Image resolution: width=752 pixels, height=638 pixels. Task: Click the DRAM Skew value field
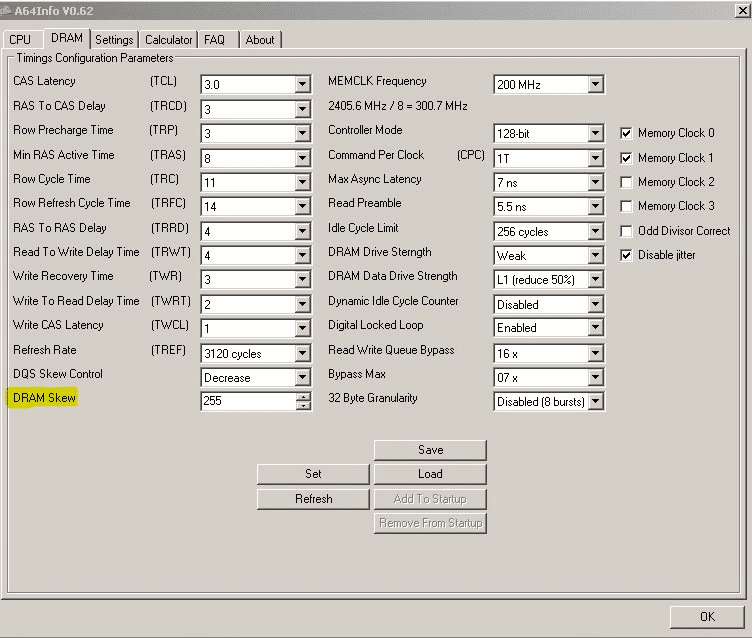[x=248, y=401]
